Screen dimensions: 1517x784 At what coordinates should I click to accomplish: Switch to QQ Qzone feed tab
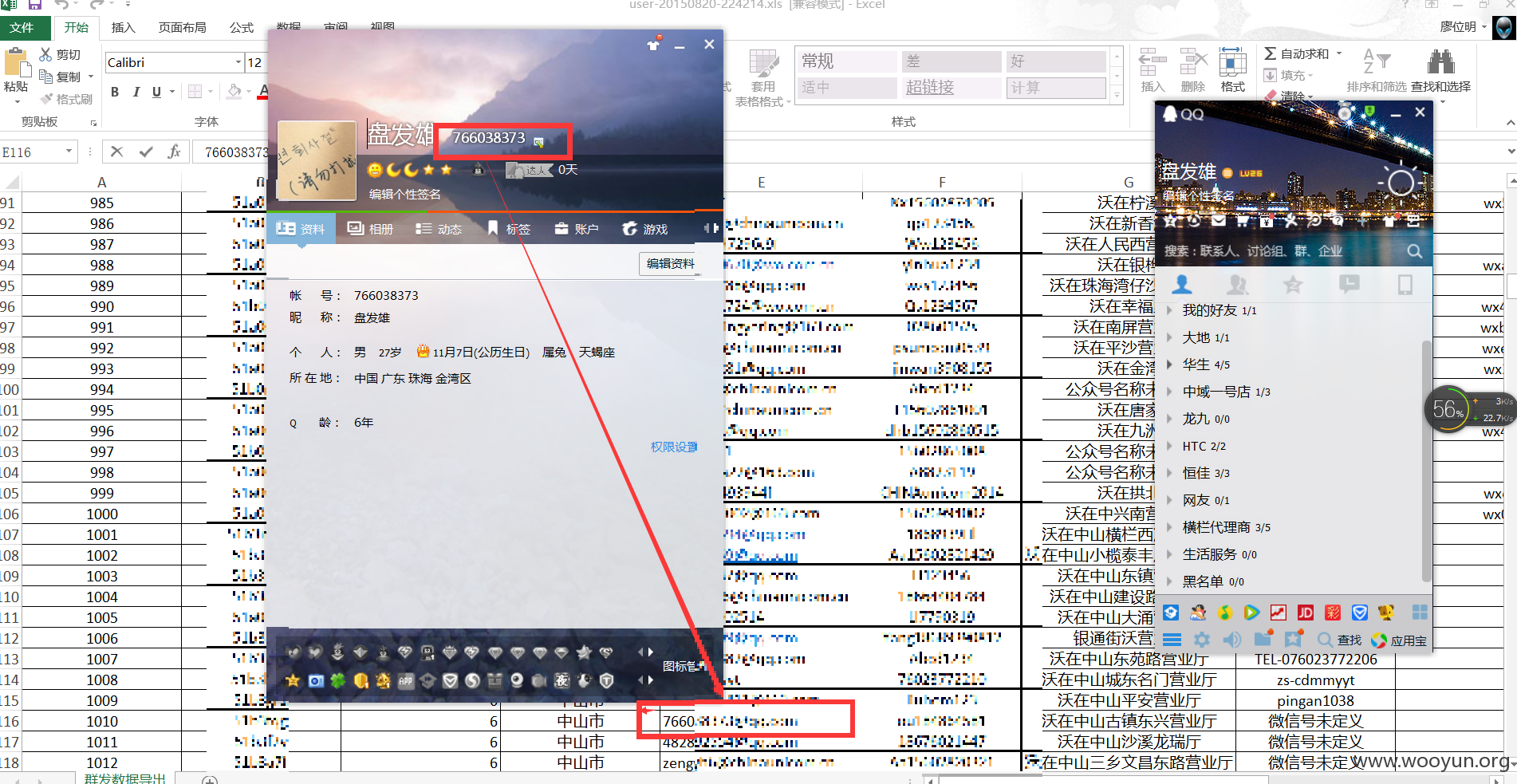[1293, 284]
